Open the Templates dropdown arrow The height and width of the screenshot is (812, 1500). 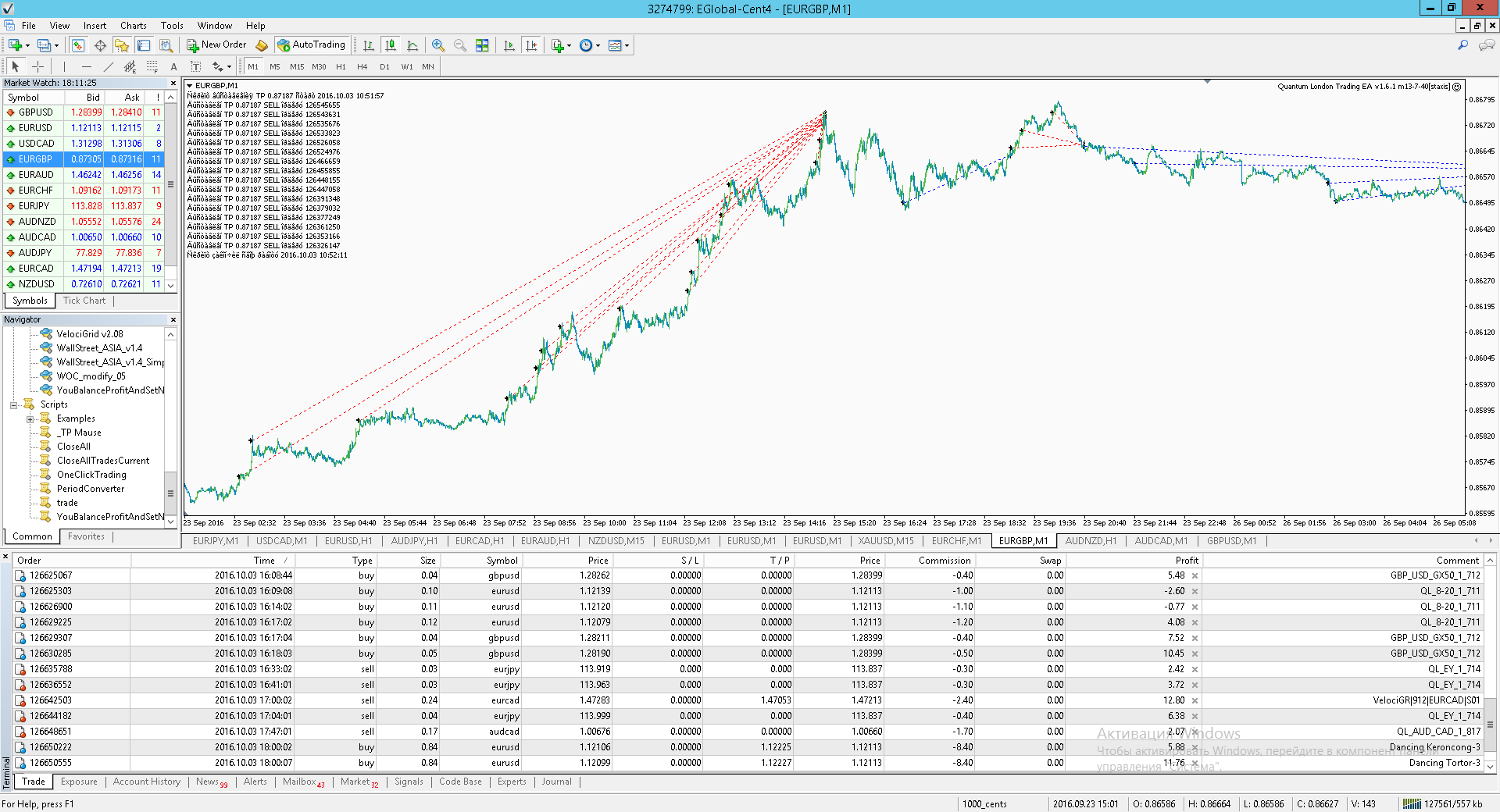627,45
